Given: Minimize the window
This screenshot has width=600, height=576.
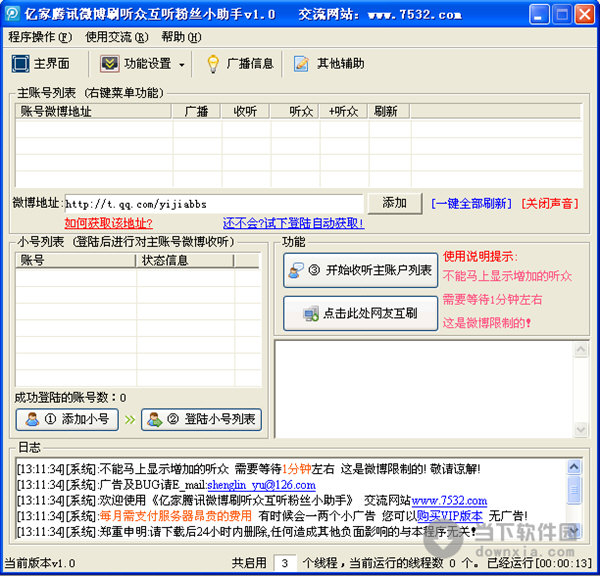Looking at the screenshot, I should point(539,15).
